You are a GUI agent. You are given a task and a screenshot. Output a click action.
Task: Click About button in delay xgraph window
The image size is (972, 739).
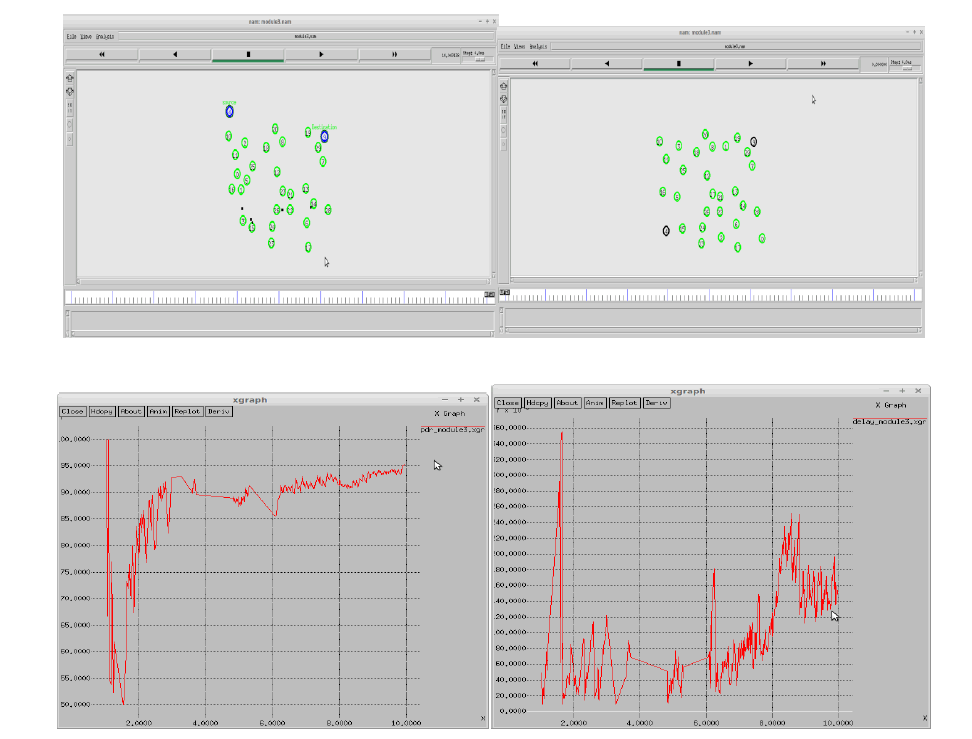pyautogui.click(x=567, y=402)
